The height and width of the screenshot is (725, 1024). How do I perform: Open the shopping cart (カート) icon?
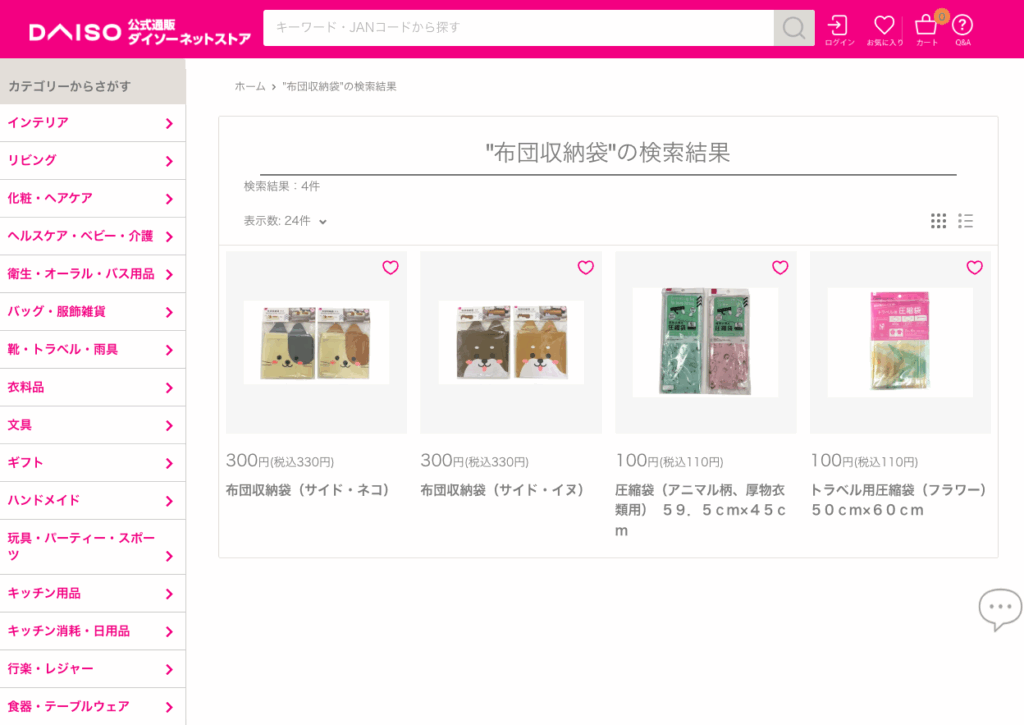click(926, 30)
